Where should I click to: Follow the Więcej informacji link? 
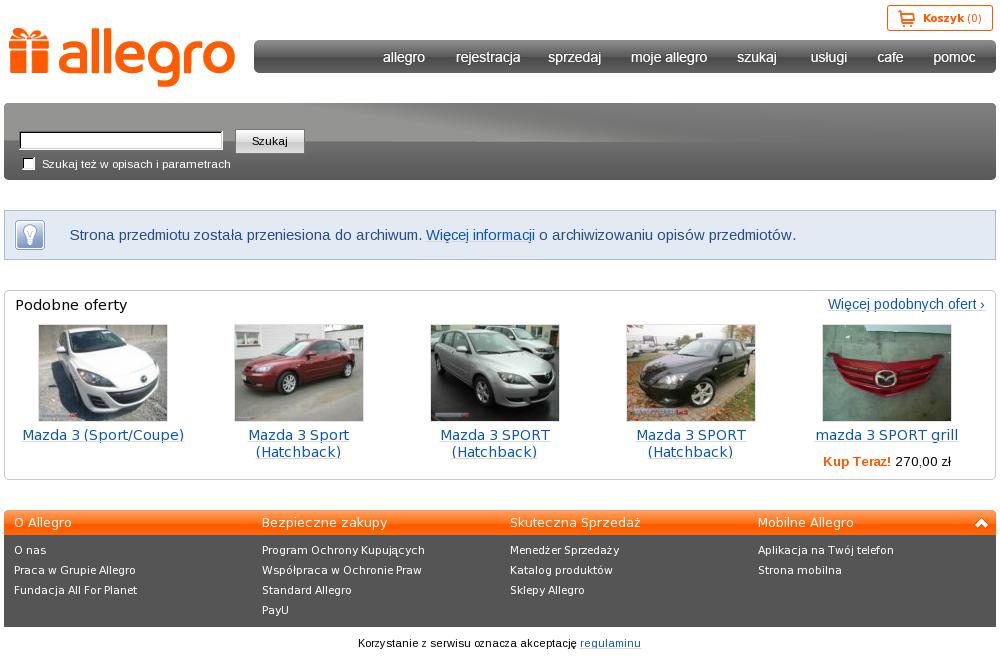[480, 235]
